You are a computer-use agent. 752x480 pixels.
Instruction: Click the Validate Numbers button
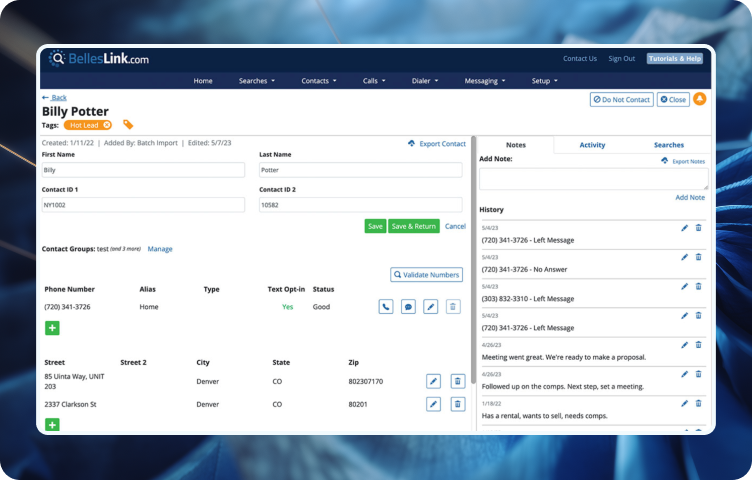point(427,274)
